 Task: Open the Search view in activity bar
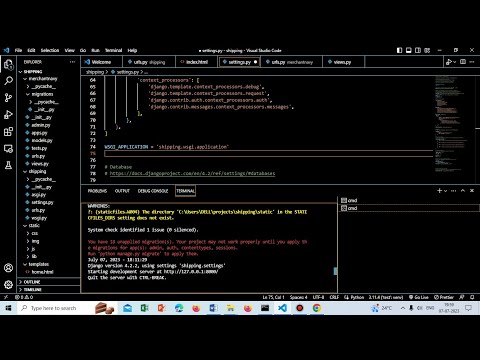(8, 81)
